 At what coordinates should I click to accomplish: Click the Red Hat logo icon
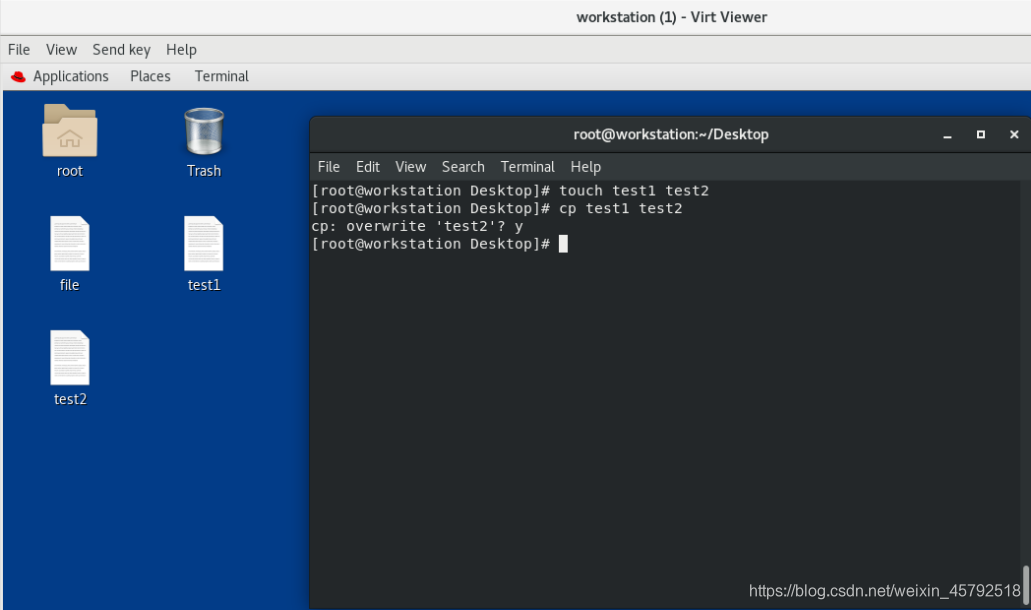point(18,77)
